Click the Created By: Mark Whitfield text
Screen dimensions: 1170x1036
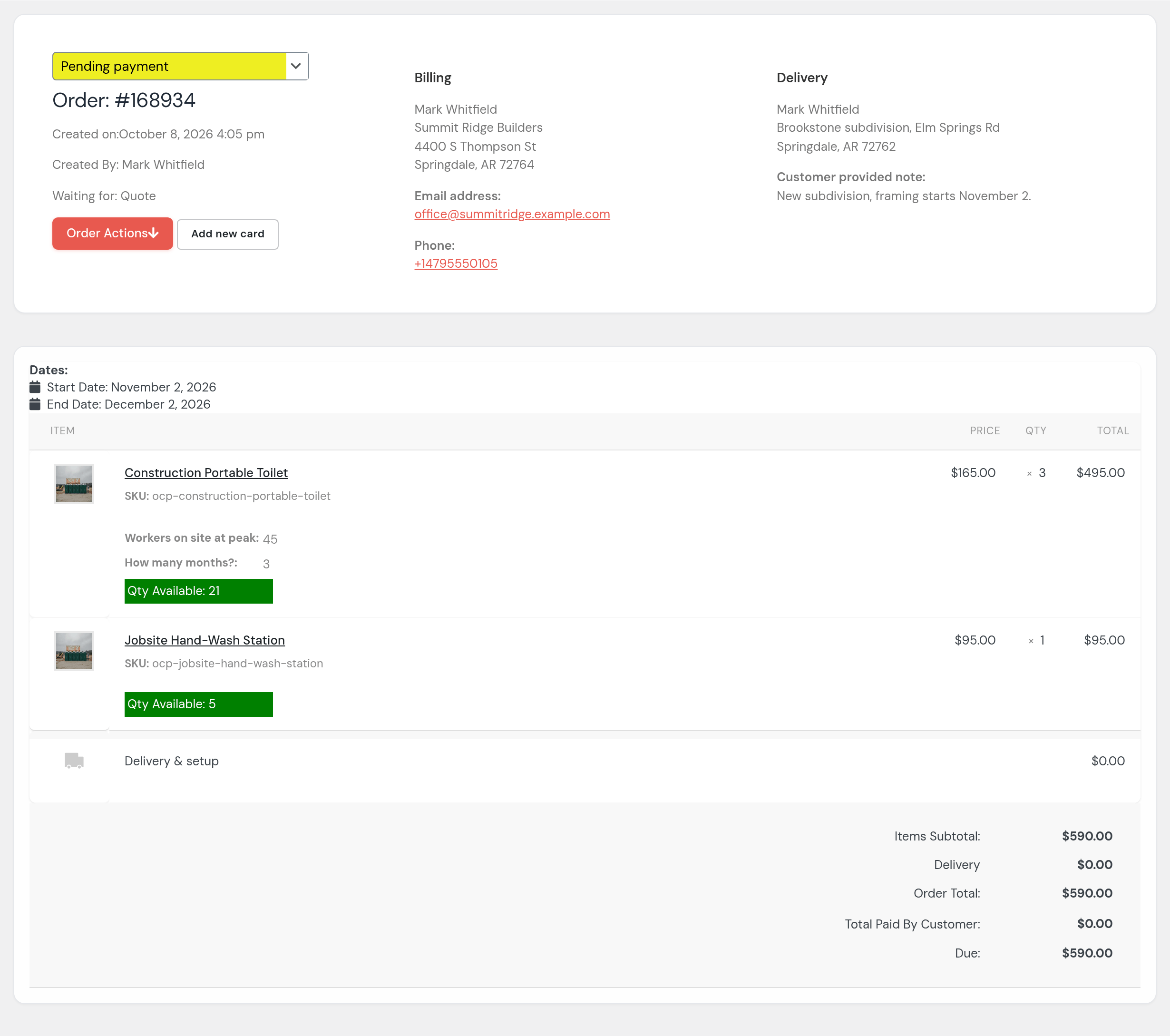(128, 165)
